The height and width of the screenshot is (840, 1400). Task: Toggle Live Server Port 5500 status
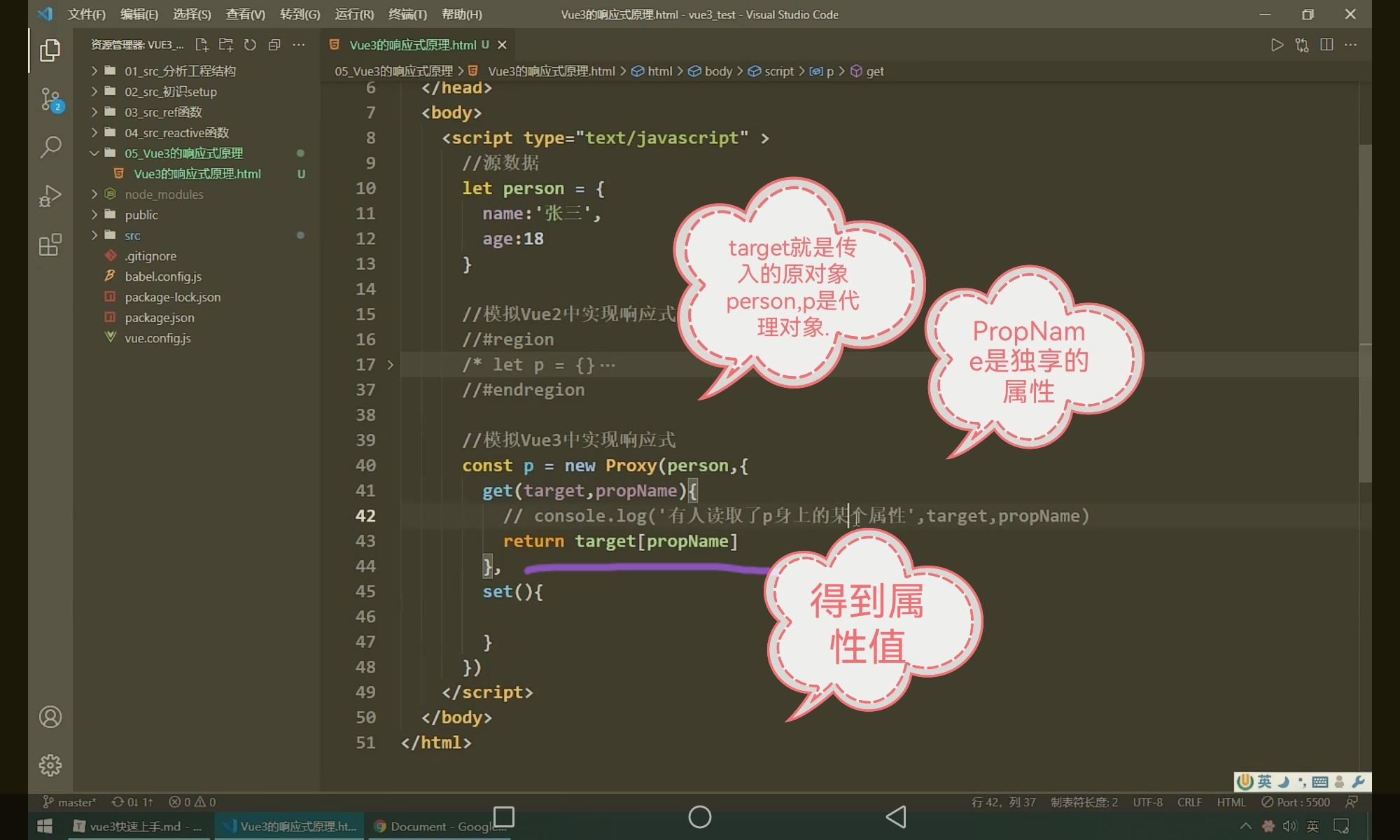click(1296, 802)
